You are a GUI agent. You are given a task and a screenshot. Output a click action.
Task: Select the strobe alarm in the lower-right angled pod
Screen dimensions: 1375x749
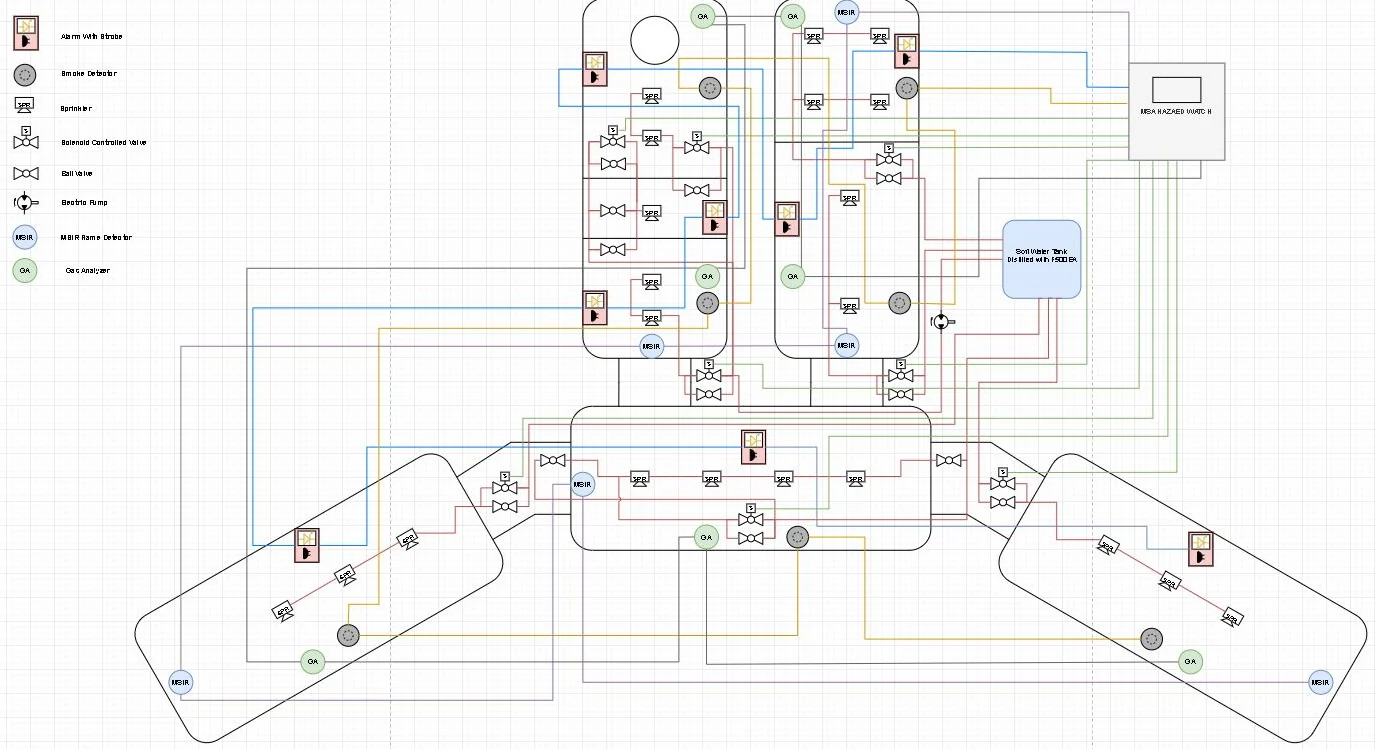(1201, 549)
